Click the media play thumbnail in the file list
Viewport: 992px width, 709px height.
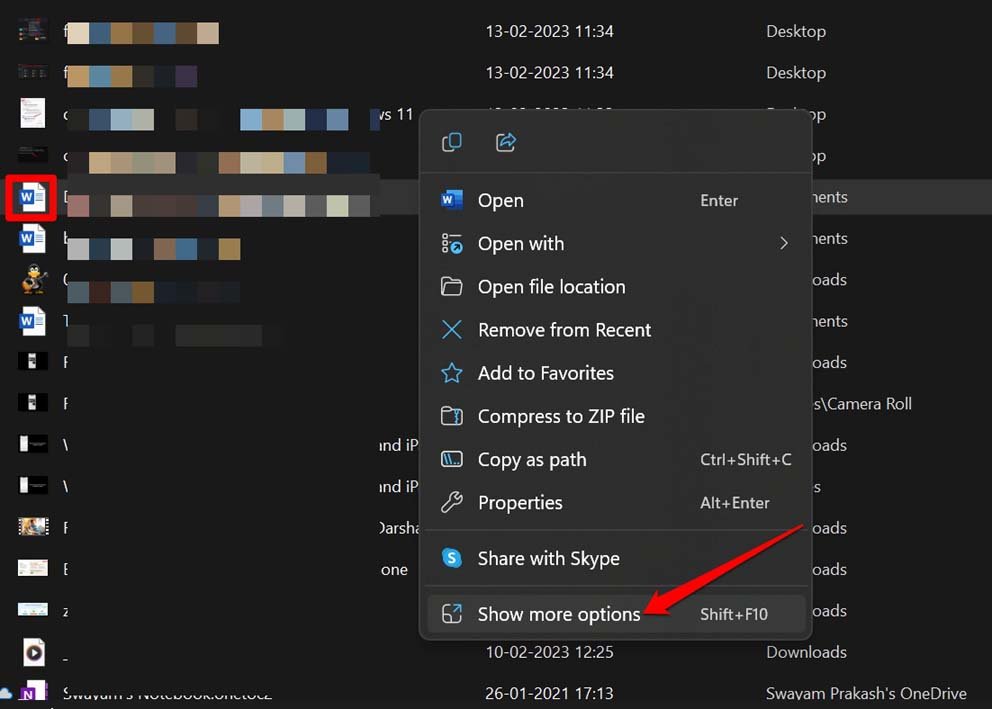point(33,652)
